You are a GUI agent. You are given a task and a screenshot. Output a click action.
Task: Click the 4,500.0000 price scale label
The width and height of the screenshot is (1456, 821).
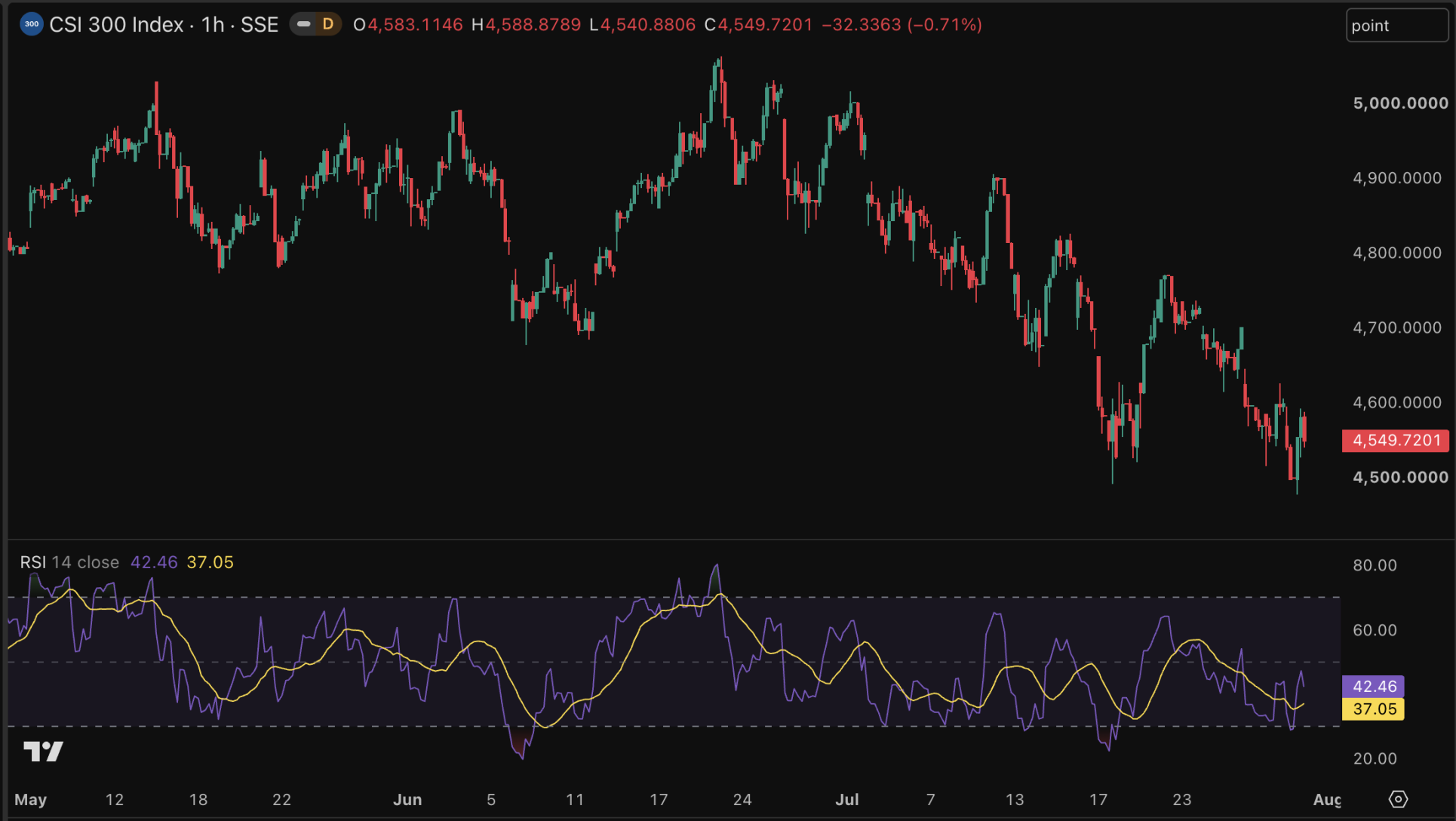pos(1400,478)
